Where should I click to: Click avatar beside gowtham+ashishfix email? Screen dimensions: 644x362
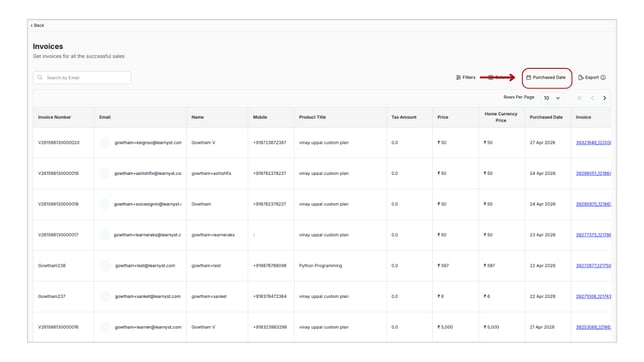pos(105,173)
